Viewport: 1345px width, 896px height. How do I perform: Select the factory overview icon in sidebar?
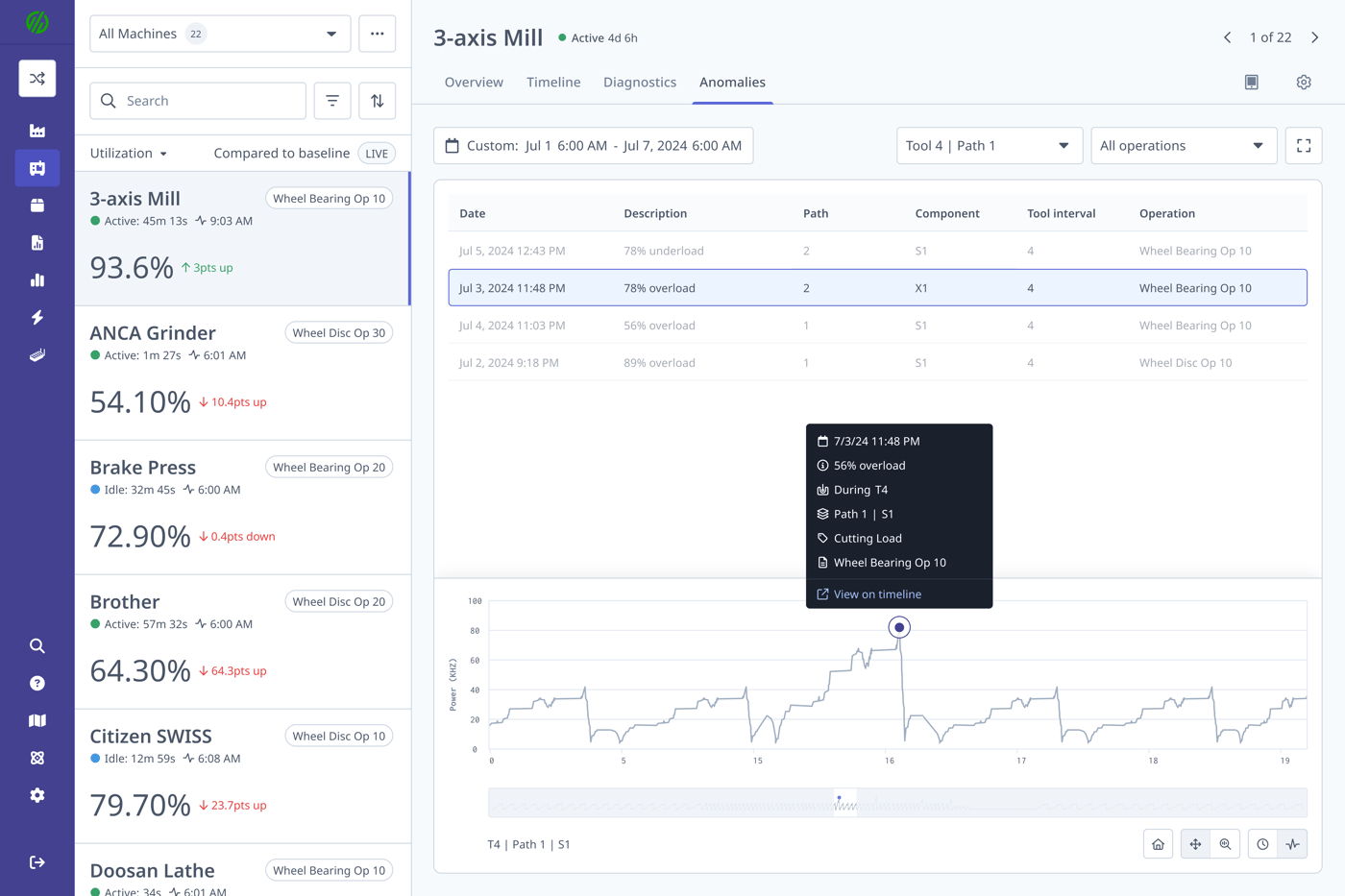(37, 129)
